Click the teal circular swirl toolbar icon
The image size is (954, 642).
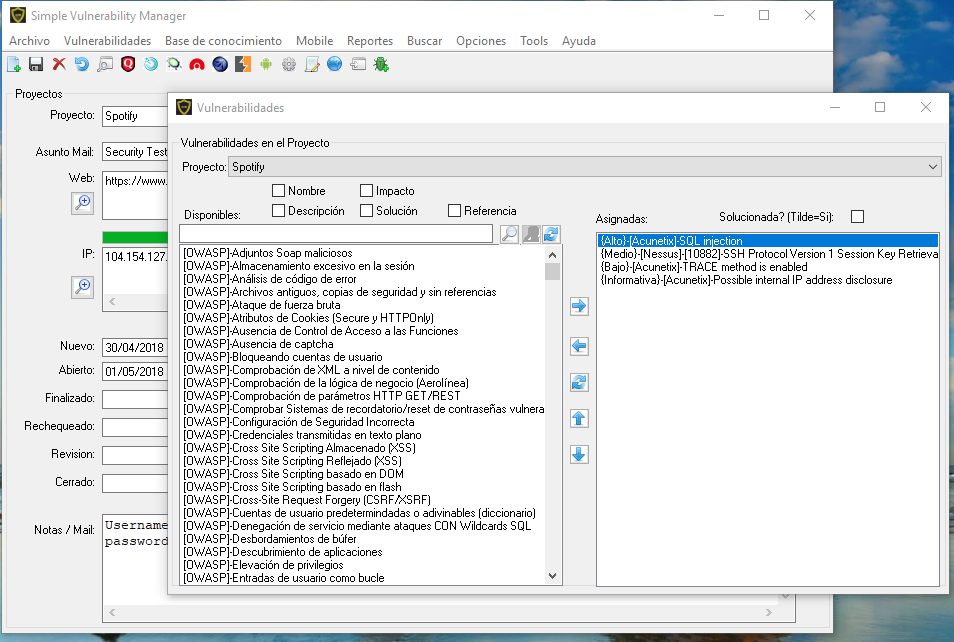[151, 64]
